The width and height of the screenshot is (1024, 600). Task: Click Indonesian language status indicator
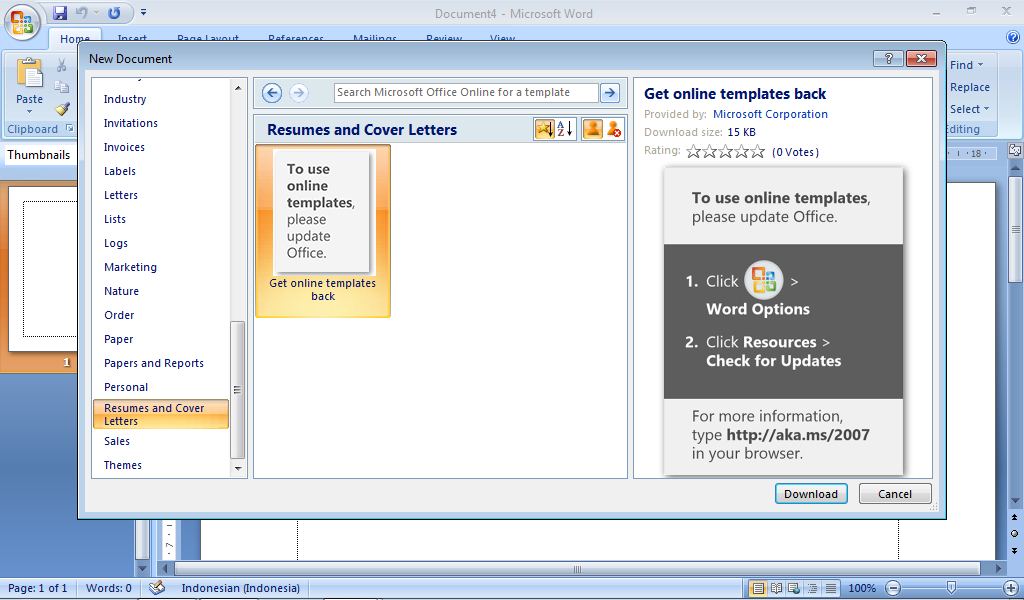[x=240, y=588]
